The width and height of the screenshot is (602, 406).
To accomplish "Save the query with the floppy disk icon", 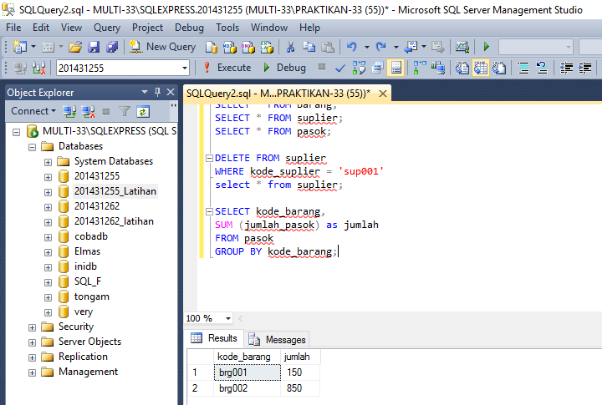I will pyautogui.click(x=94, y=47).
